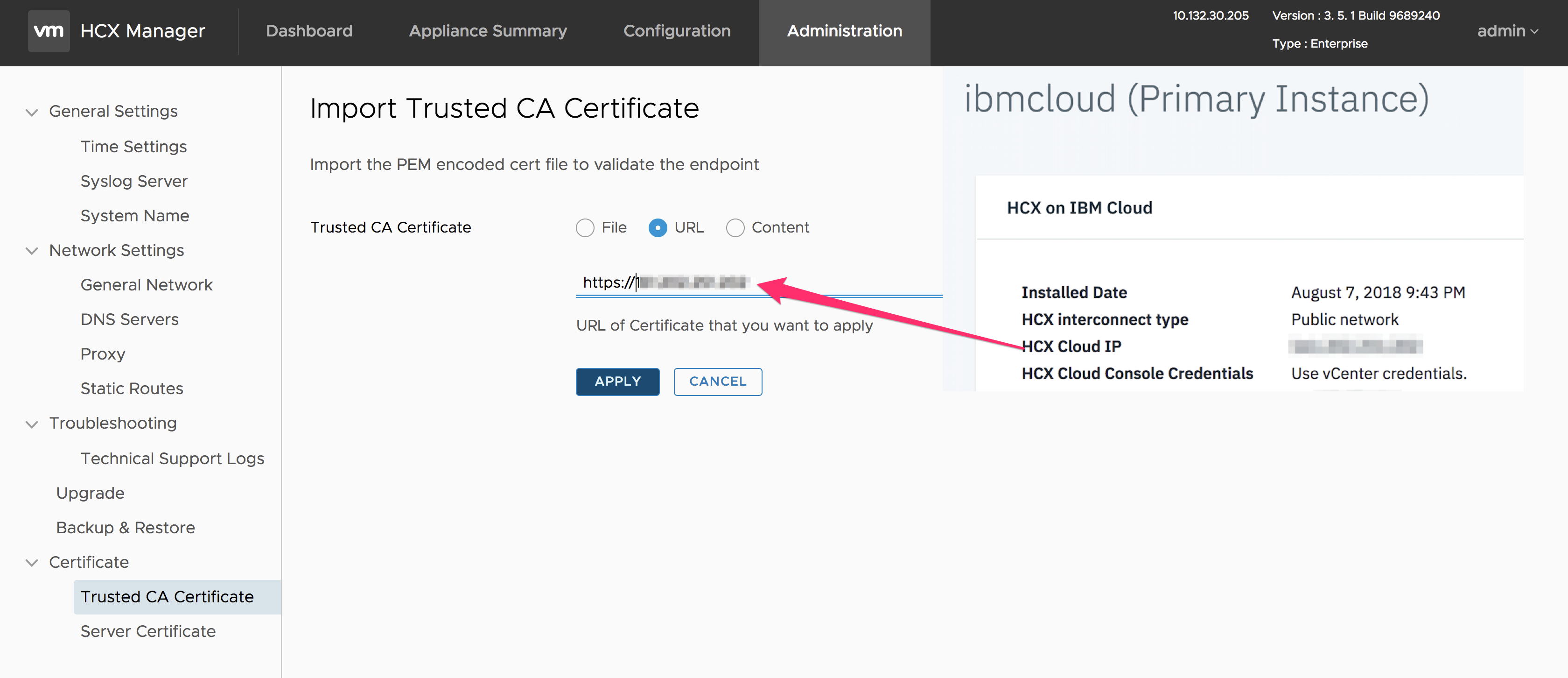
Task: View Technical Support Logs
Action: 172,458
